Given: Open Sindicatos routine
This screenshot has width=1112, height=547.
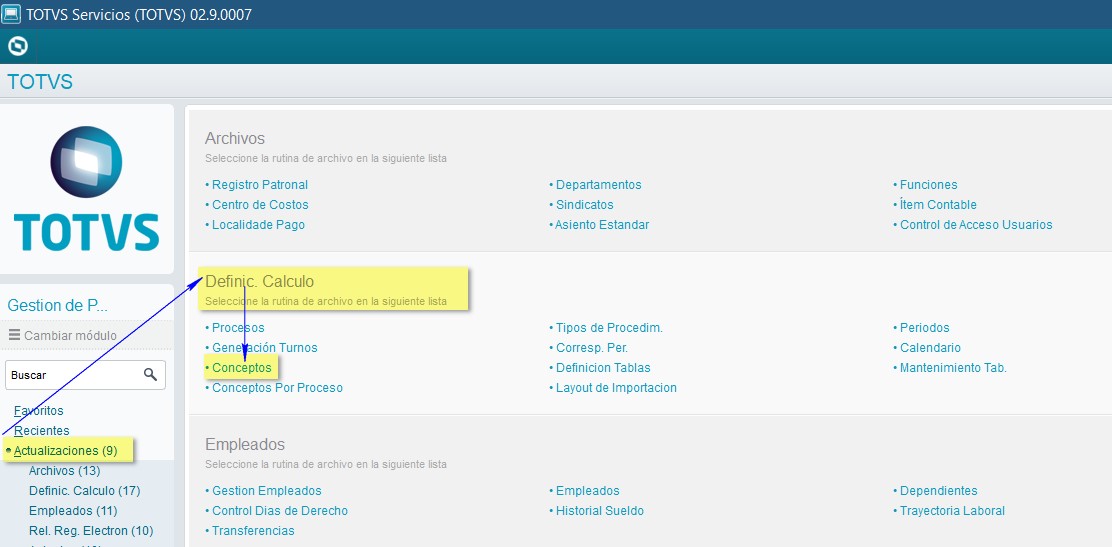Looking at the screenshot, I should click(x=584, y=204).
